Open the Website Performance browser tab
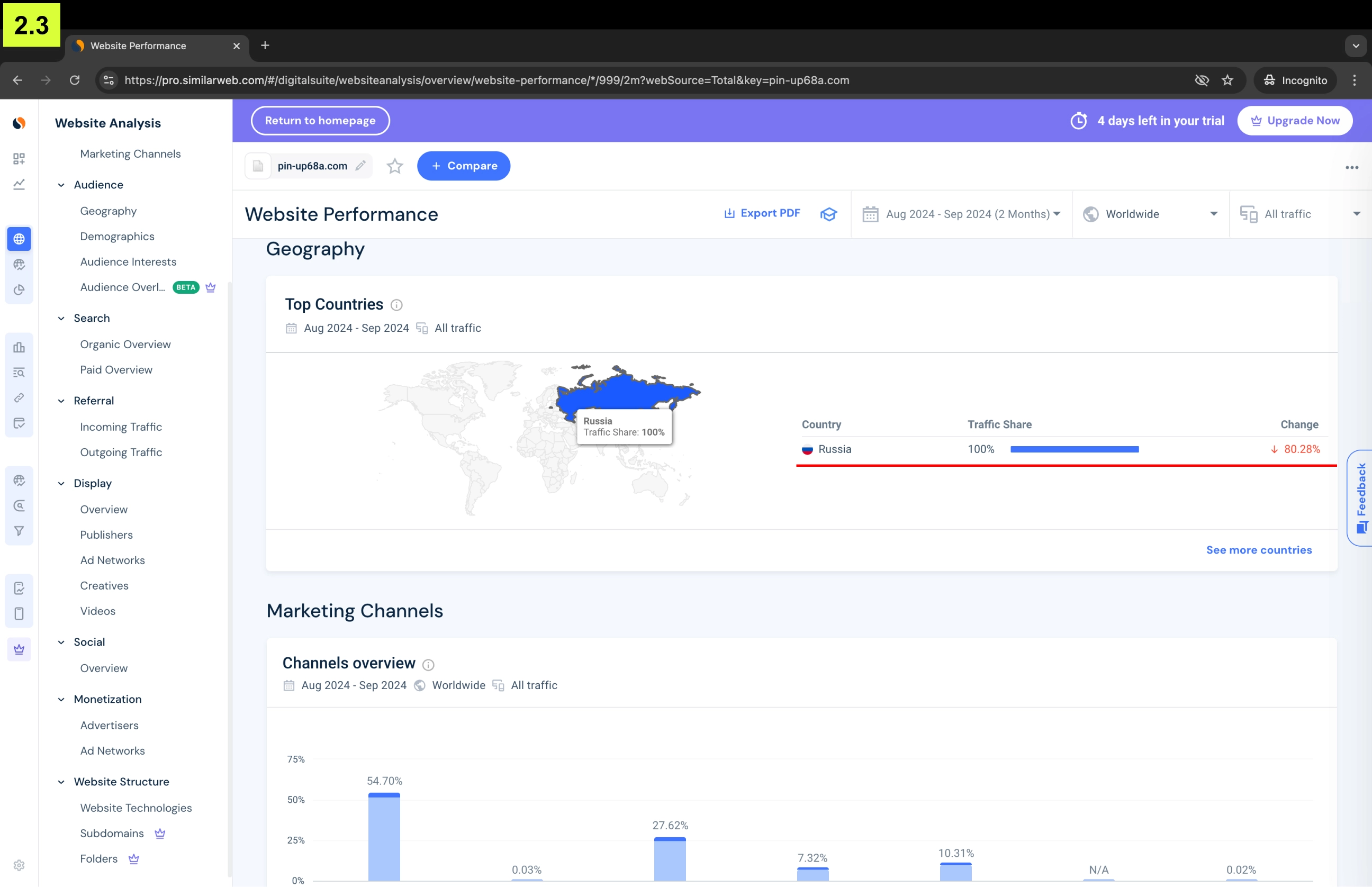The image size is (1372, 887). [138, 46]
